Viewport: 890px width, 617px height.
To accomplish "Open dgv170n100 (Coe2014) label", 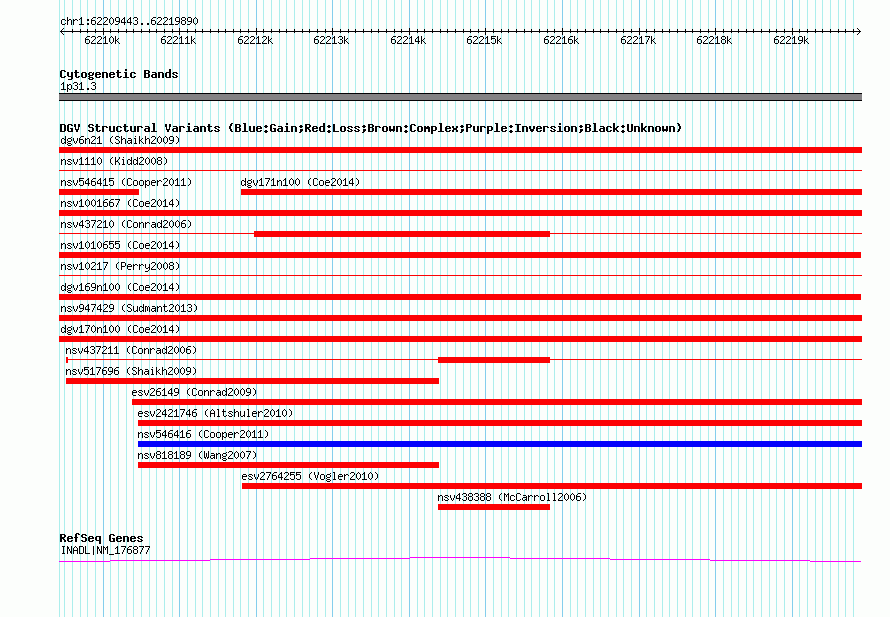I will pos(120,329).
